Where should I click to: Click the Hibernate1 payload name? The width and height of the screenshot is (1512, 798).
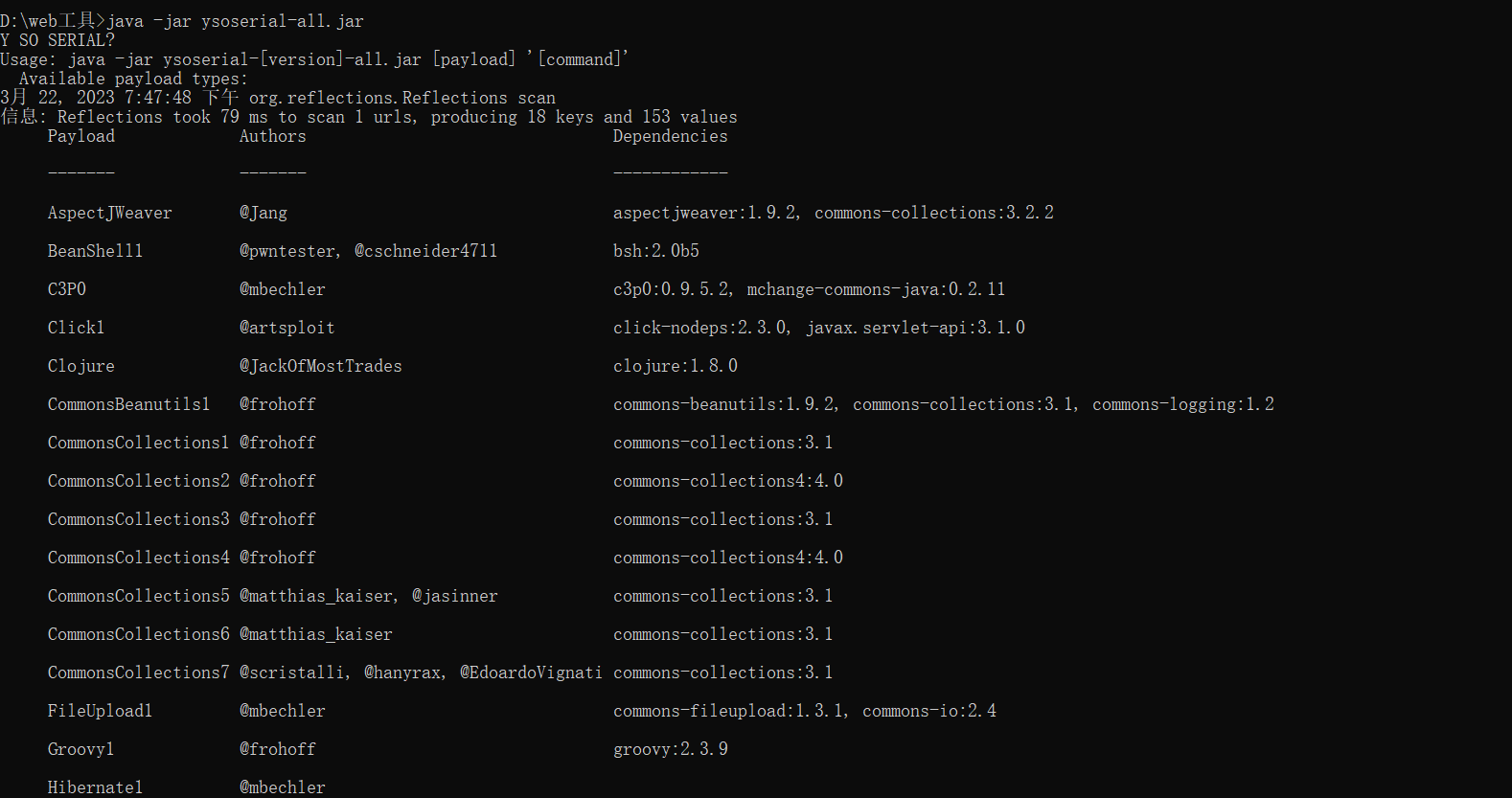95,787
